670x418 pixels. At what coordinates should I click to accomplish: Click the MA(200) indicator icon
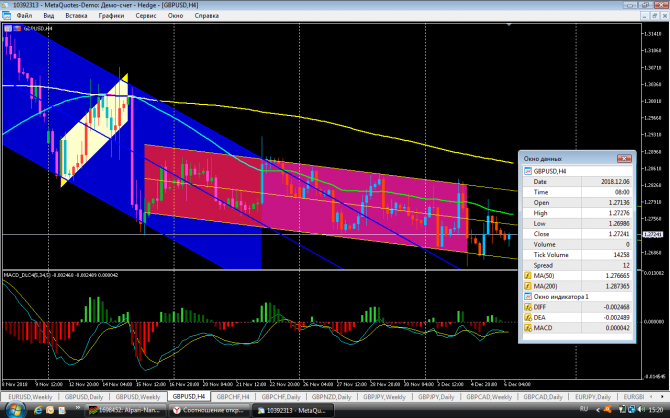coord(528,286)
